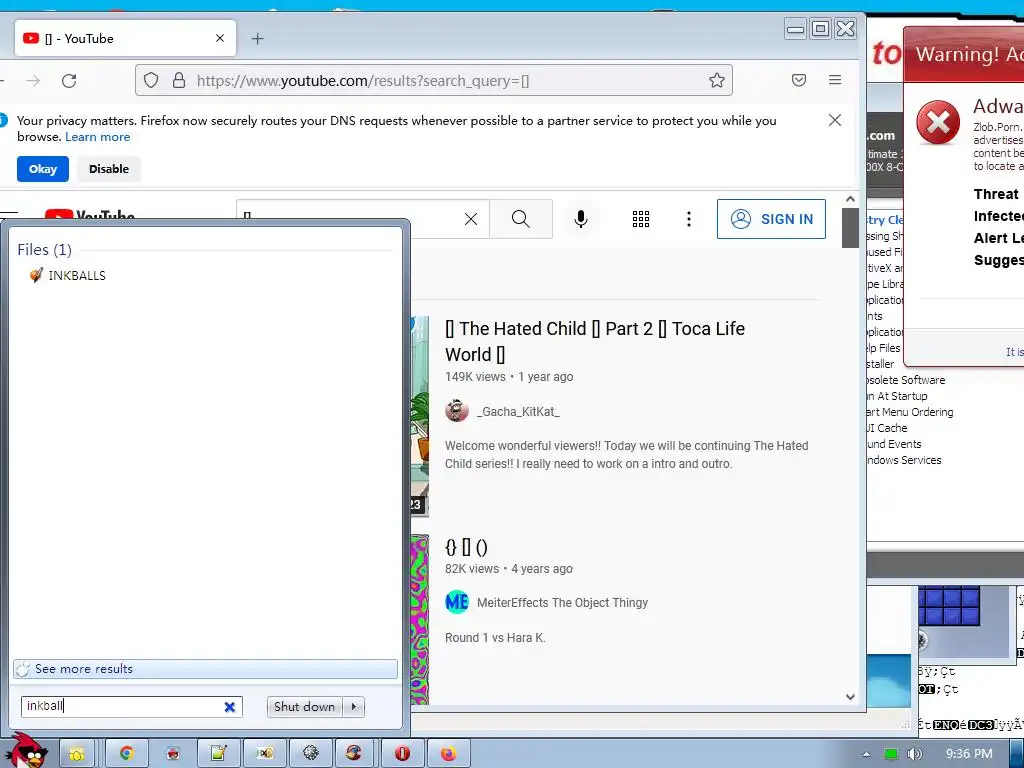Open Opera from the taskbar
The height and width of the screenshot is (768, 1024).
pos(402,754)
